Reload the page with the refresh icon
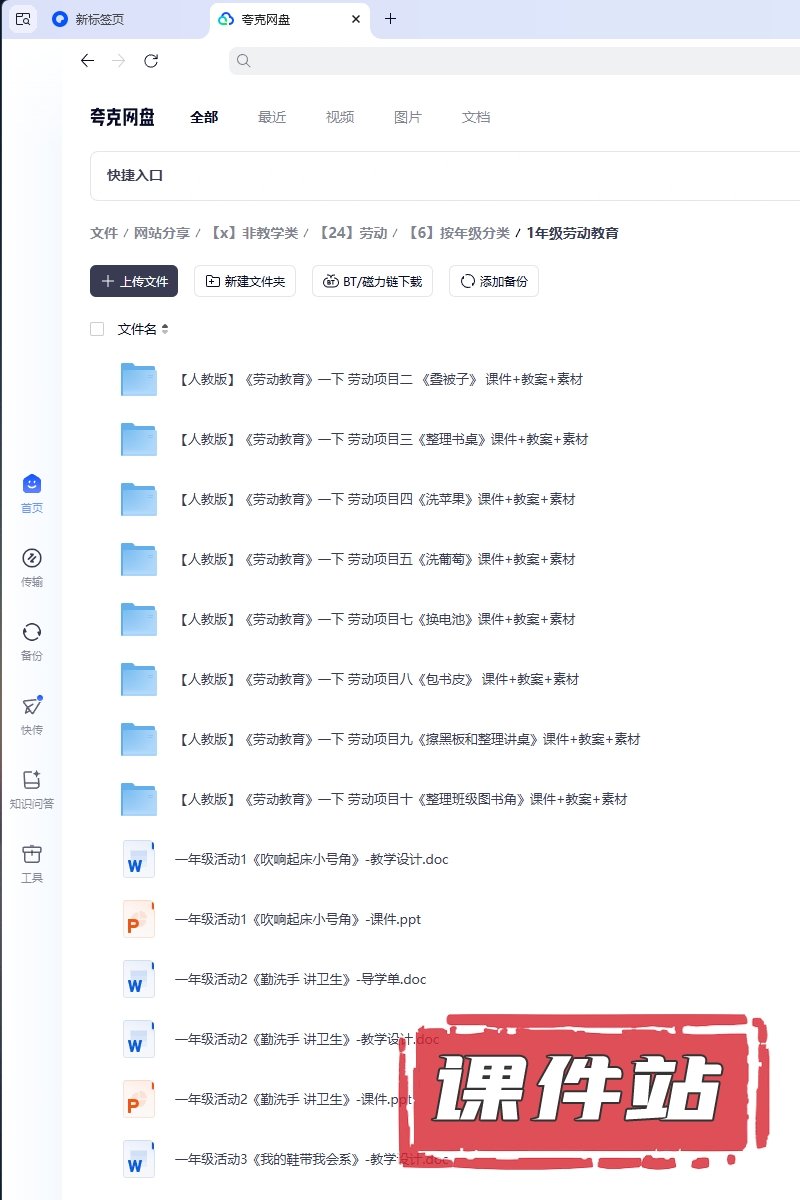Viewport: 800px width, 1200px height. [x=151, y=61]
